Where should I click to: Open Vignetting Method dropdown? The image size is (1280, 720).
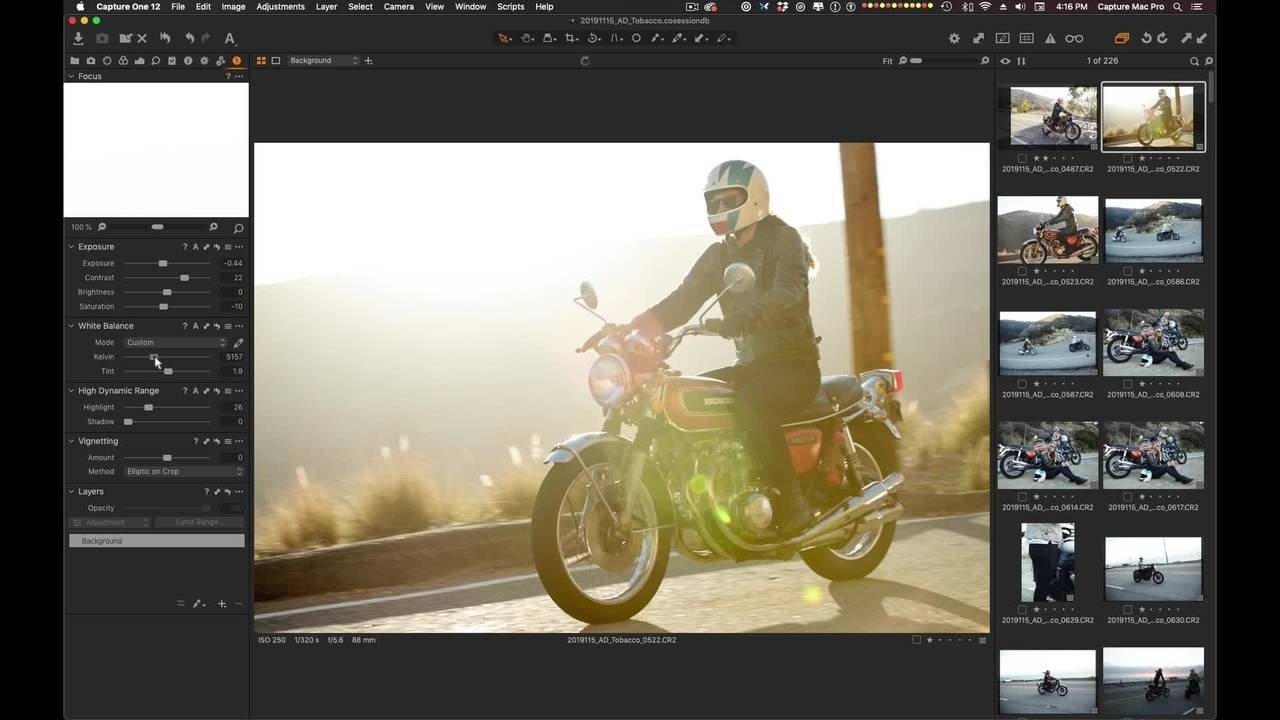coord(184,471)
